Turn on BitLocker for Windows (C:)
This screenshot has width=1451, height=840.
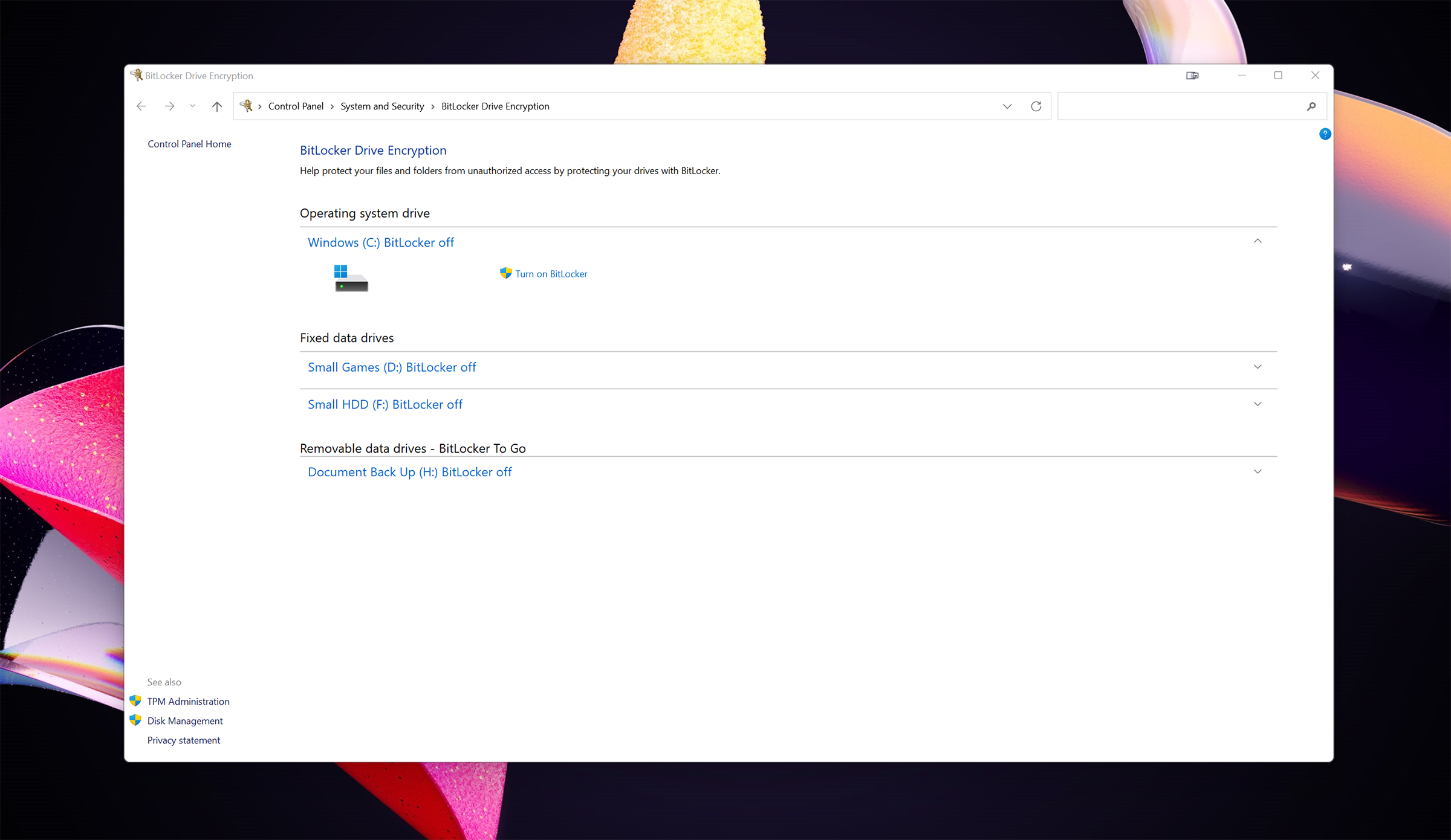(551, 274)
